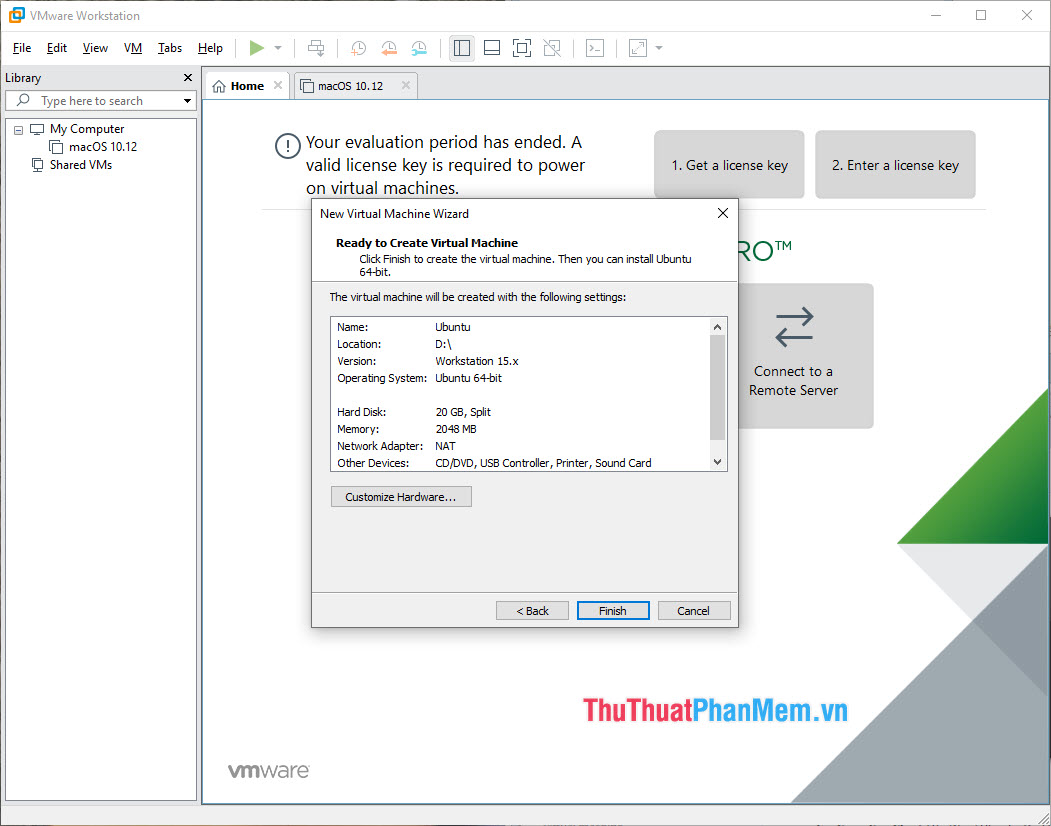Image resolution: width=1051 pixels, height=826 pixels.
Task: Enter full screen mode from the toolbar
Action: [x=521, y=47]
